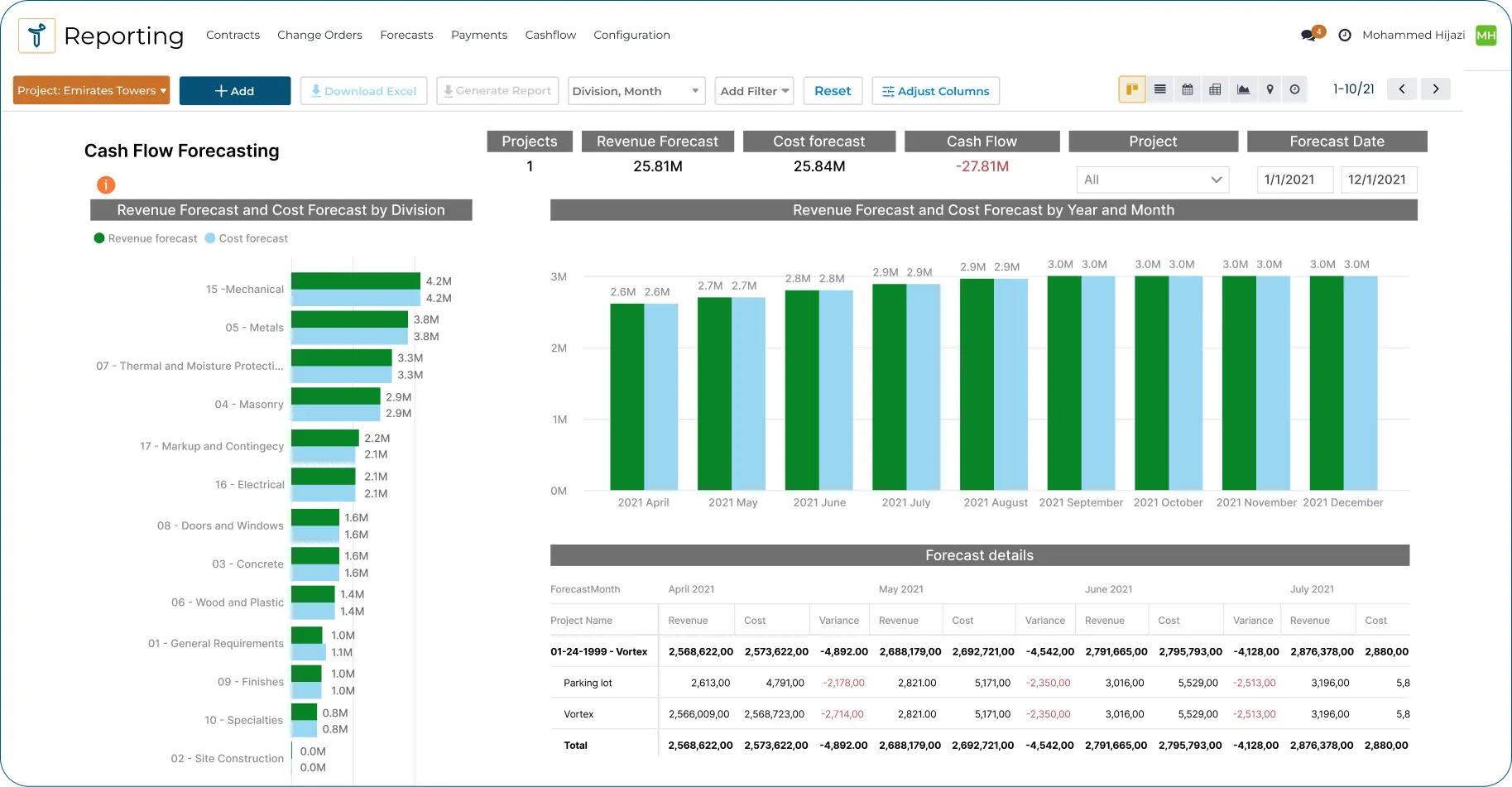This screenshot has width=1512, height=787.
Task: Open the Project: Emirates Towers dropdown
Action: (x=92, y=91)
